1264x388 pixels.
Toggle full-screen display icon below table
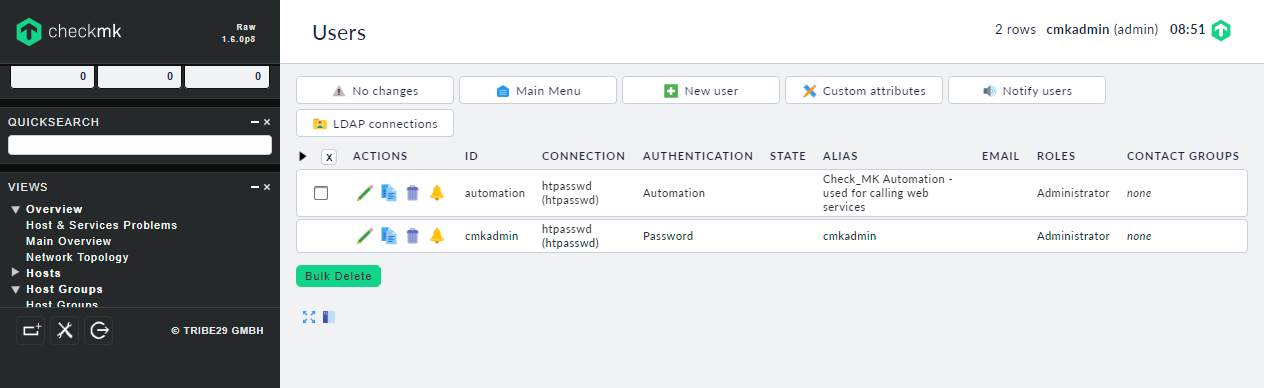click(309, 316)
